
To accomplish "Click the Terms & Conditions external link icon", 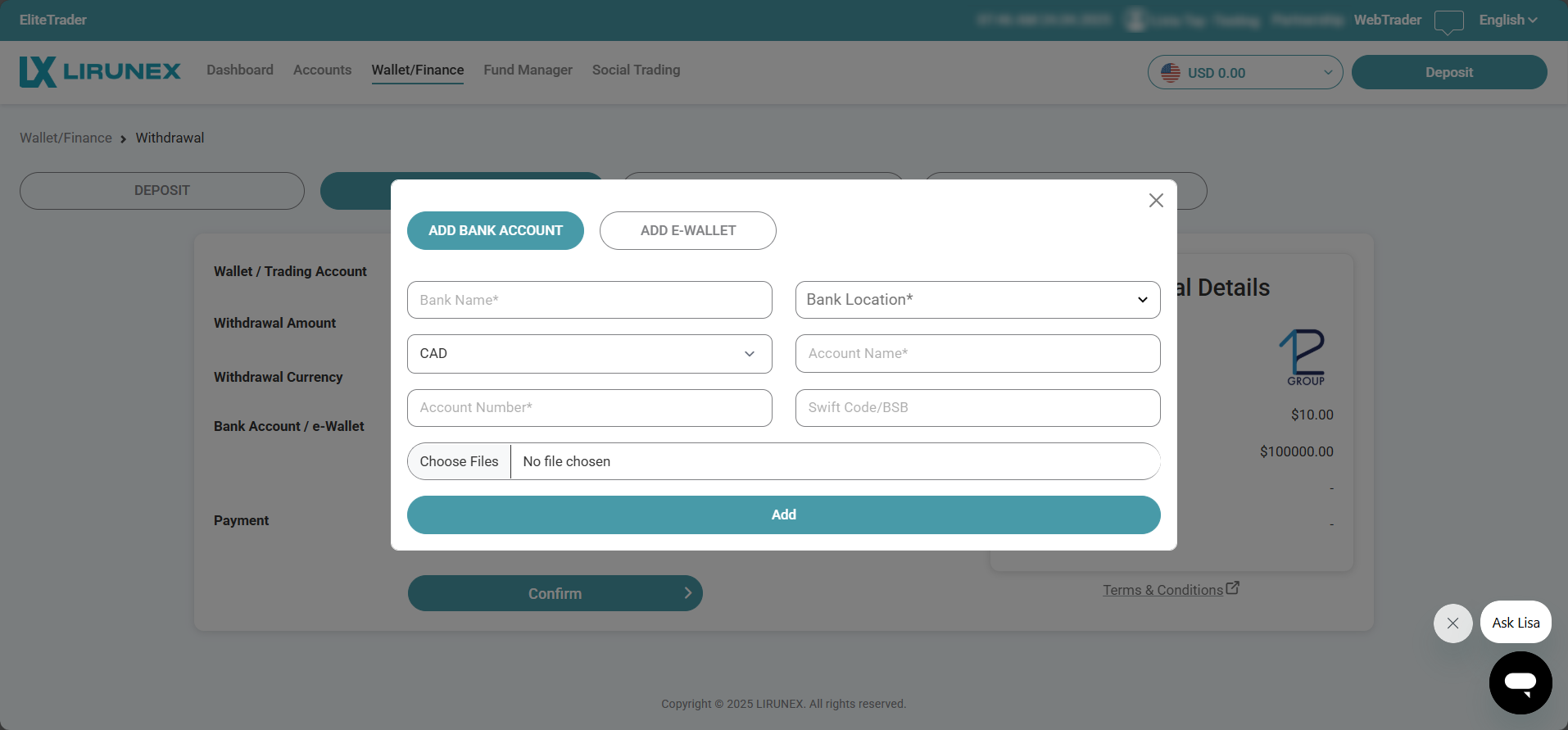I will click(1233, 588).
